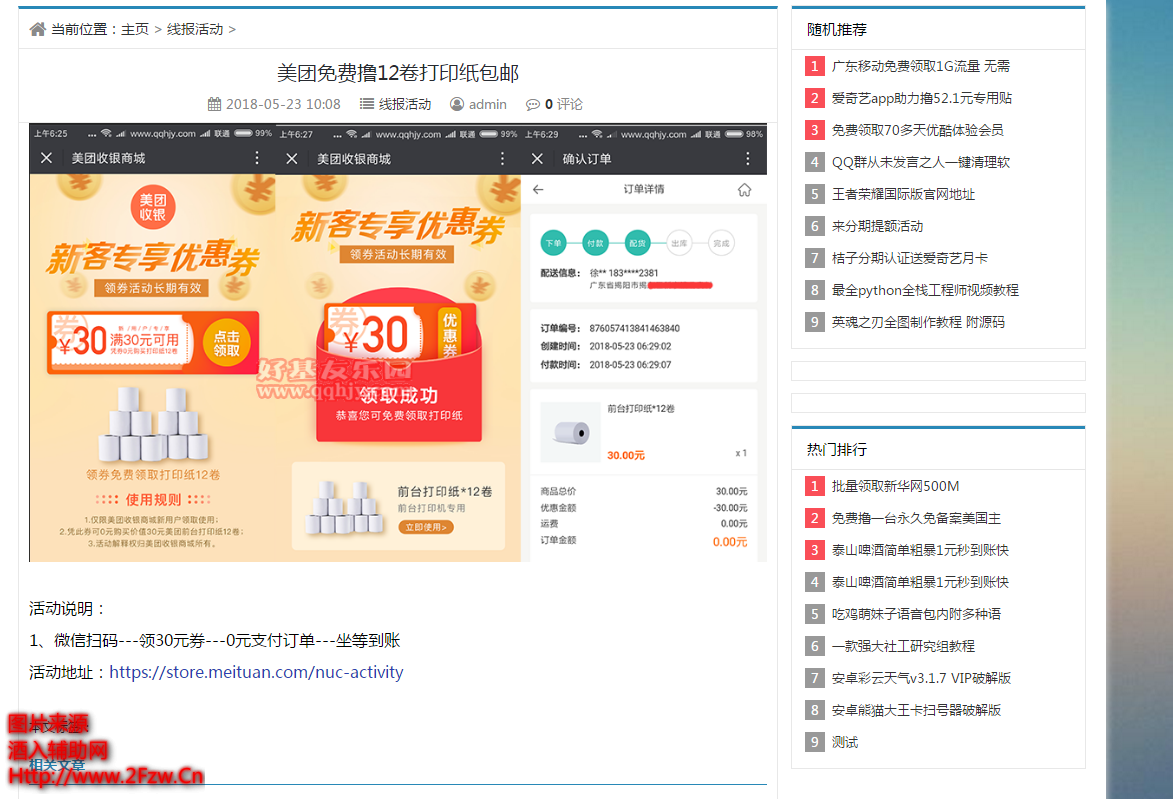Open QQ群从未发言之人一键清理软 article
The image size is (1173, 799).
point(921,162)
